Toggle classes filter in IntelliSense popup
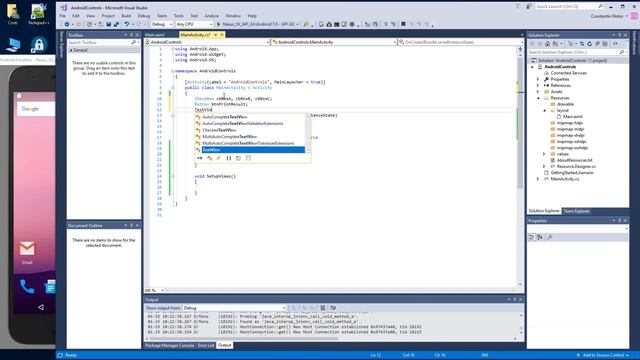 point(209,158)
